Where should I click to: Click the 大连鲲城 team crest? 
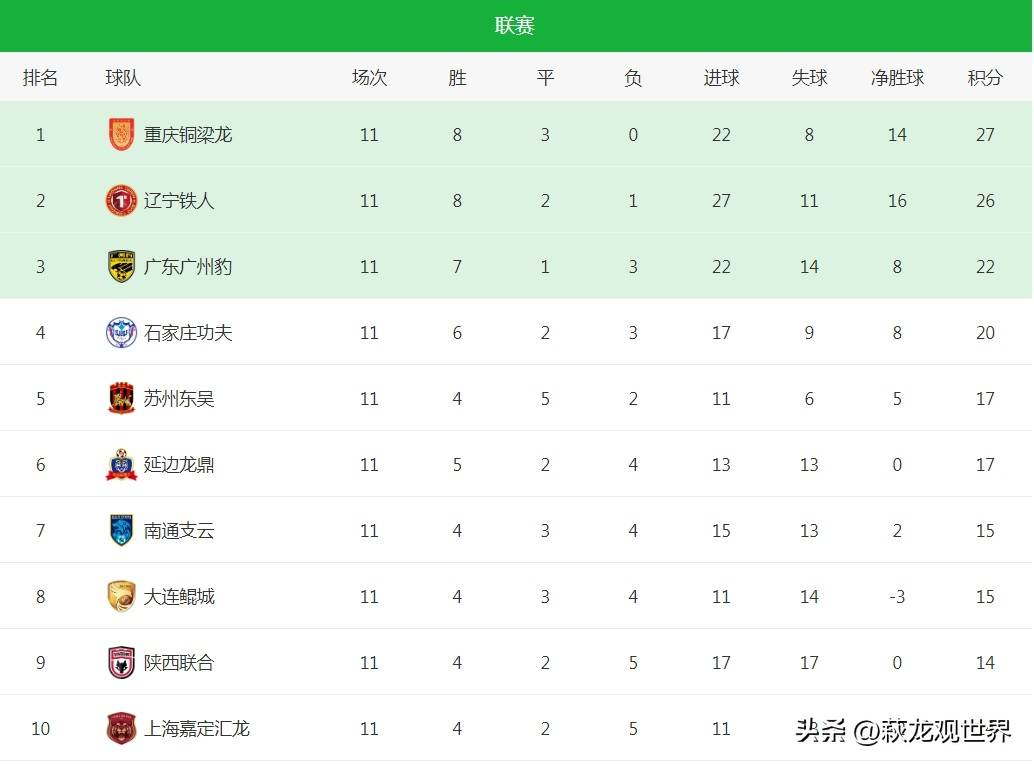121,596
